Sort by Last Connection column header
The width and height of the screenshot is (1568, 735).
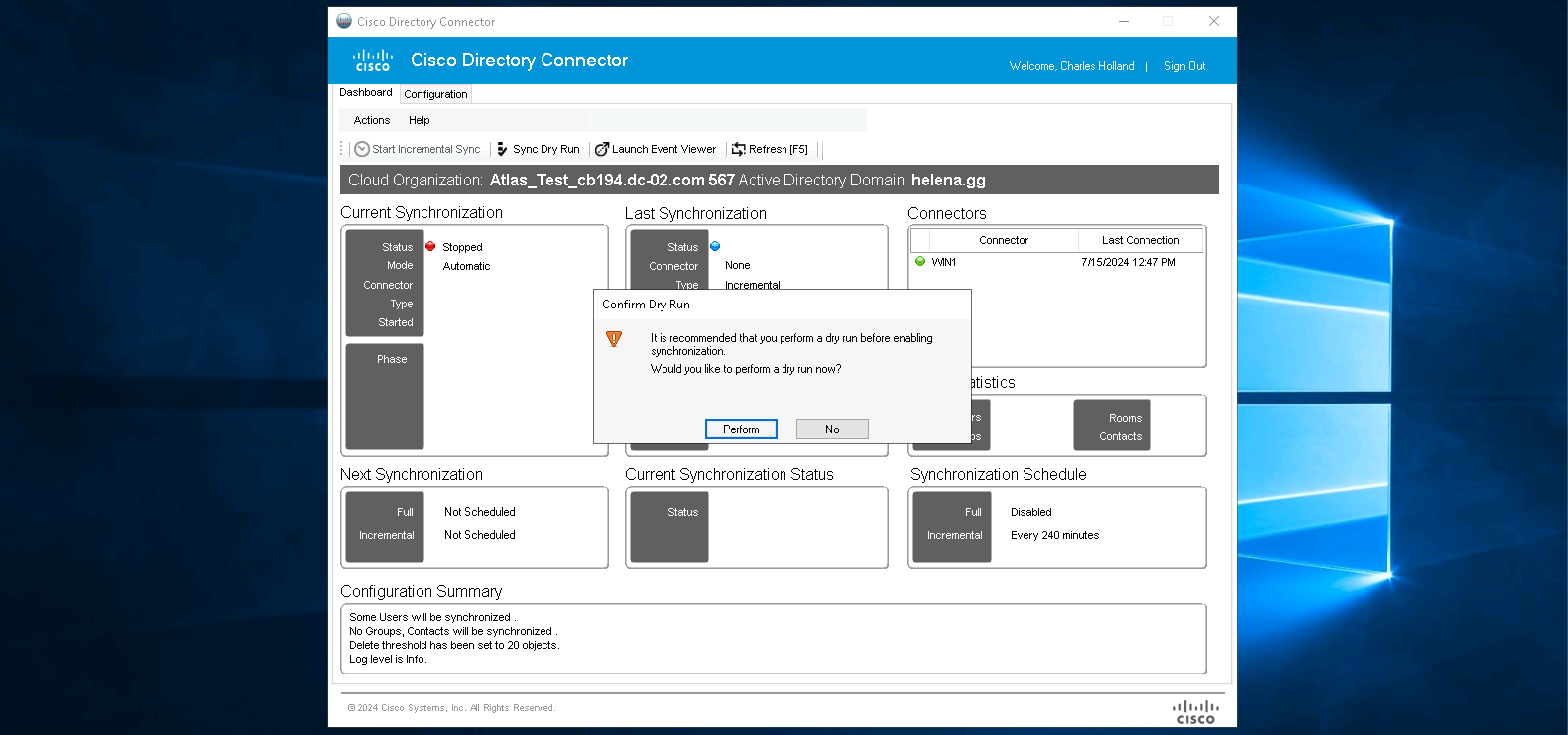coord(1140,240)
